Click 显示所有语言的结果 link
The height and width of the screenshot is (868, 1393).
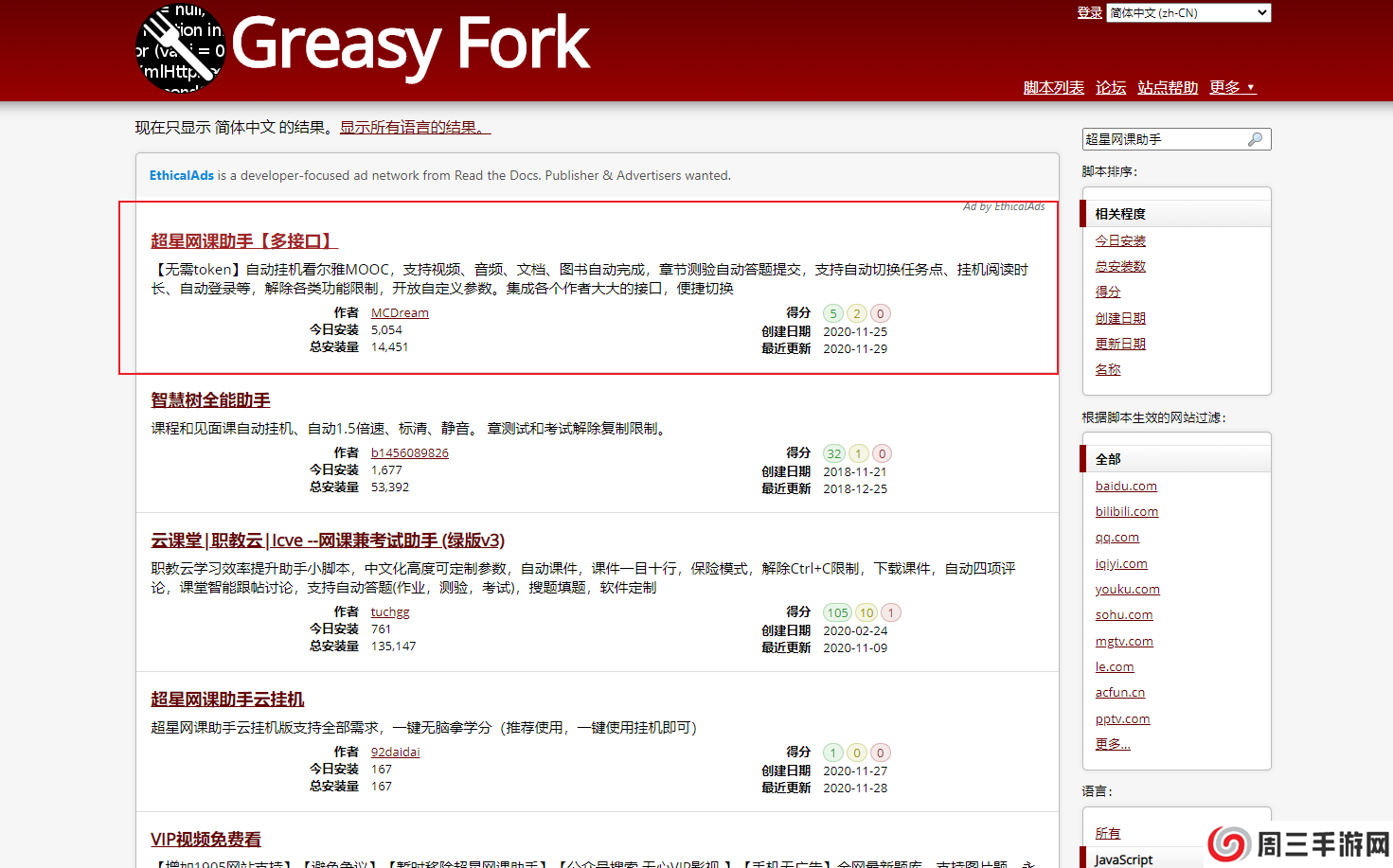(x=415, y=127)
